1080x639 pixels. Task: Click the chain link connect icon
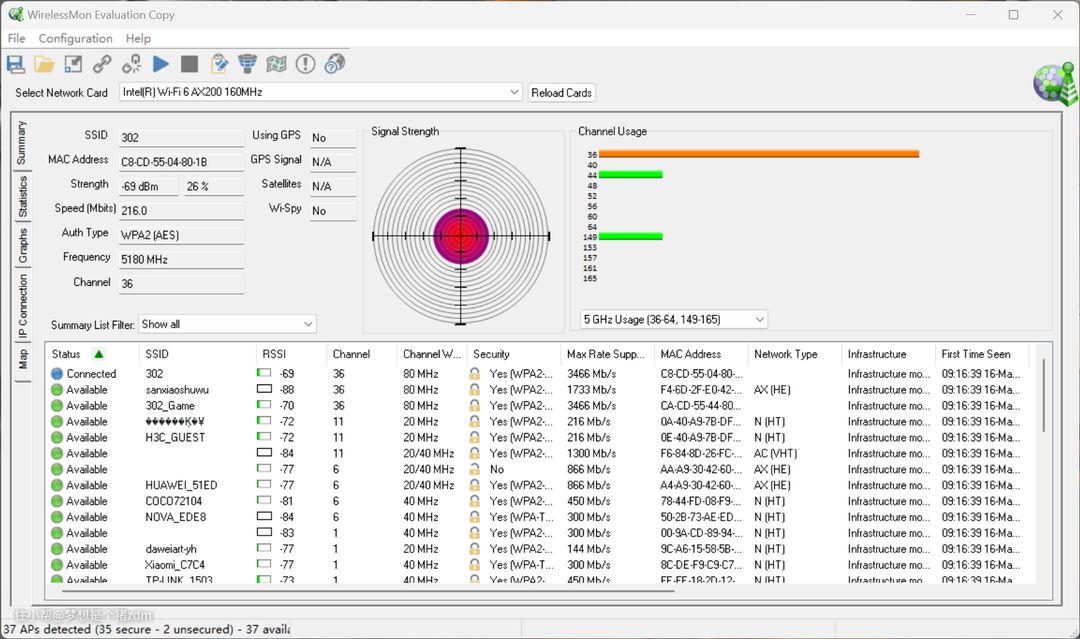pyautogui.click(x=102, y=64)
